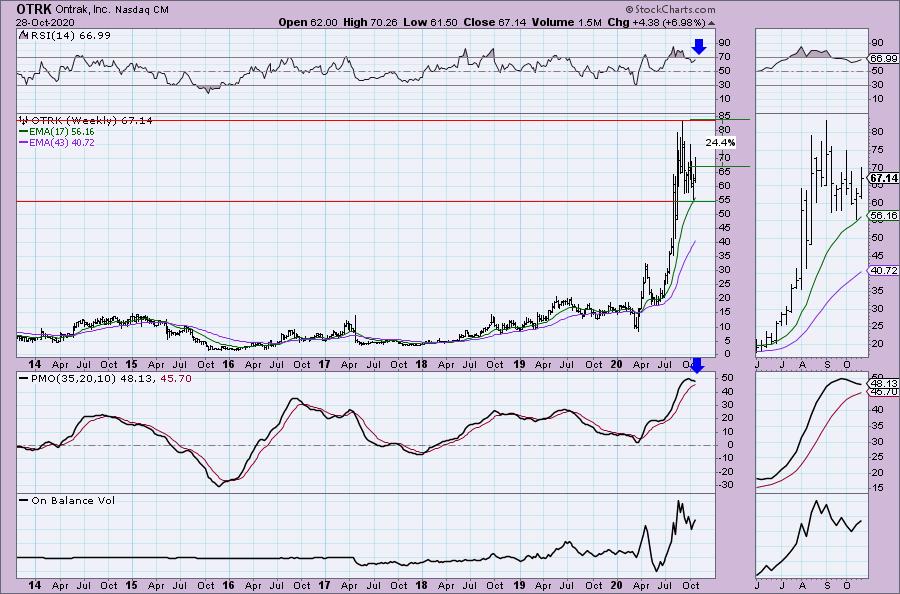The image size is (900, 594).
Task: Click the bar icon before OTRK (Weekly)
Action: click(24, 121)
